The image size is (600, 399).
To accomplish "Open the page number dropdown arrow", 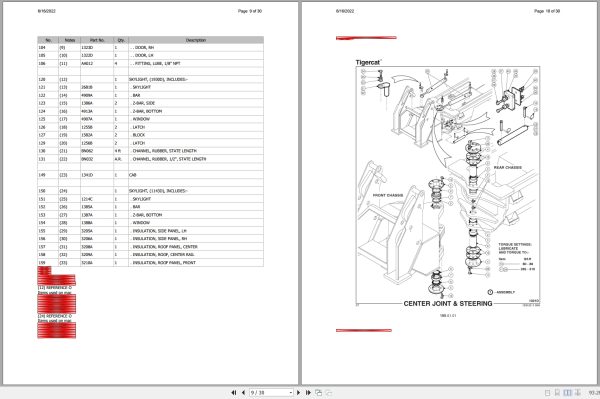I will (291, 392).
